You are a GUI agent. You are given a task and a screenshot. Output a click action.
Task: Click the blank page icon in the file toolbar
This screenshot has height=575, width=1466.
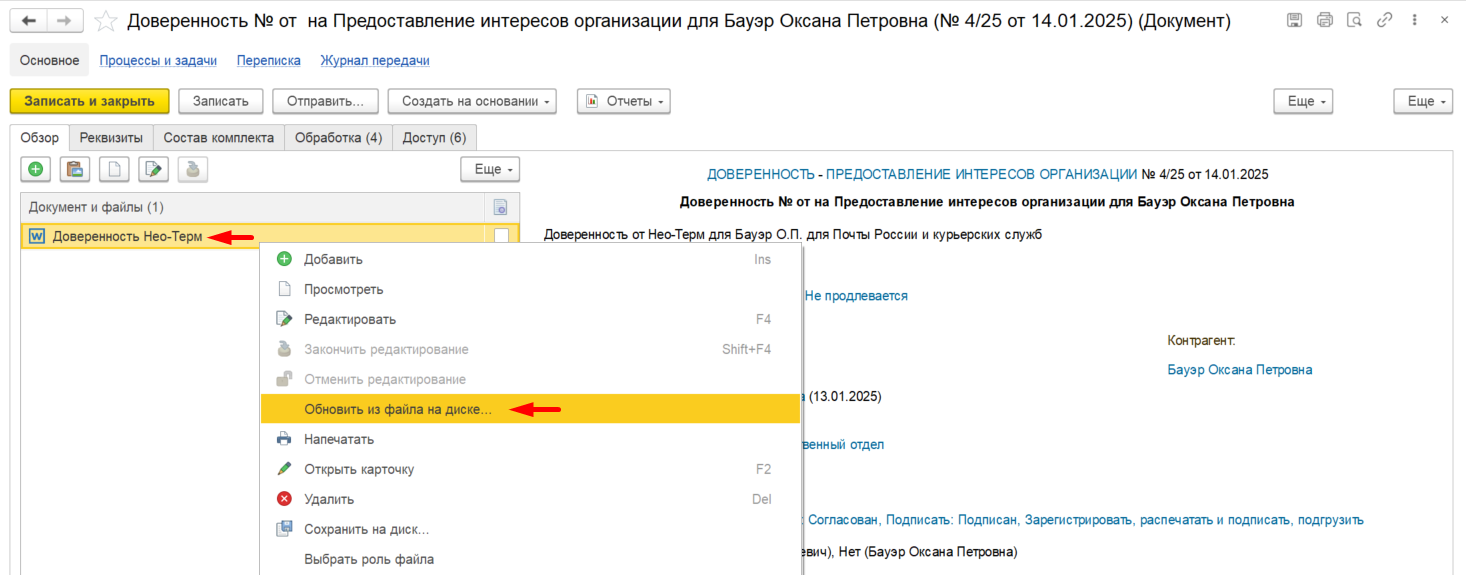(x=114, y=169)
